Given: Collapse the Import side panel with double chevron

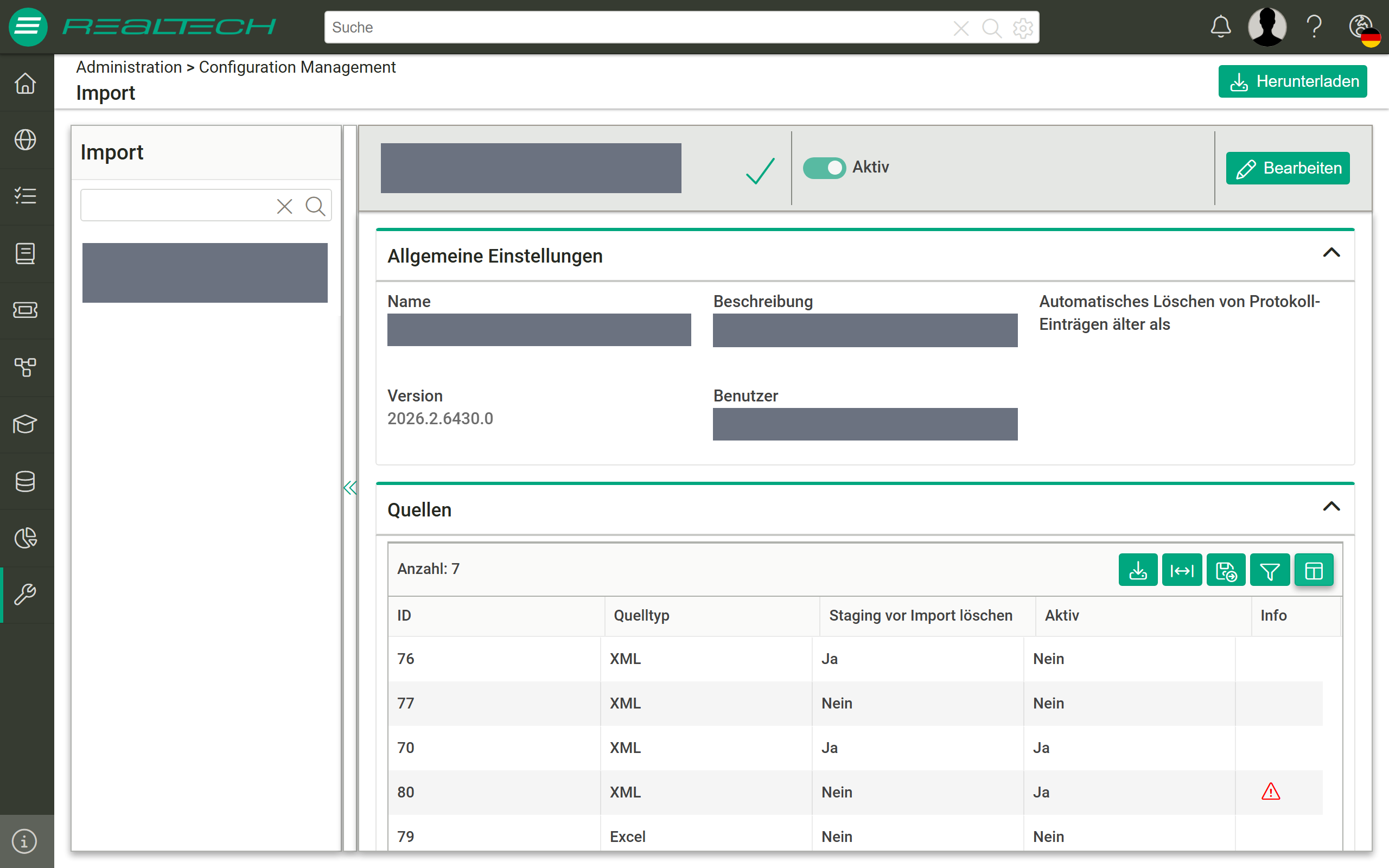Looking at the screenshot, I should click(x=349, y=488).
